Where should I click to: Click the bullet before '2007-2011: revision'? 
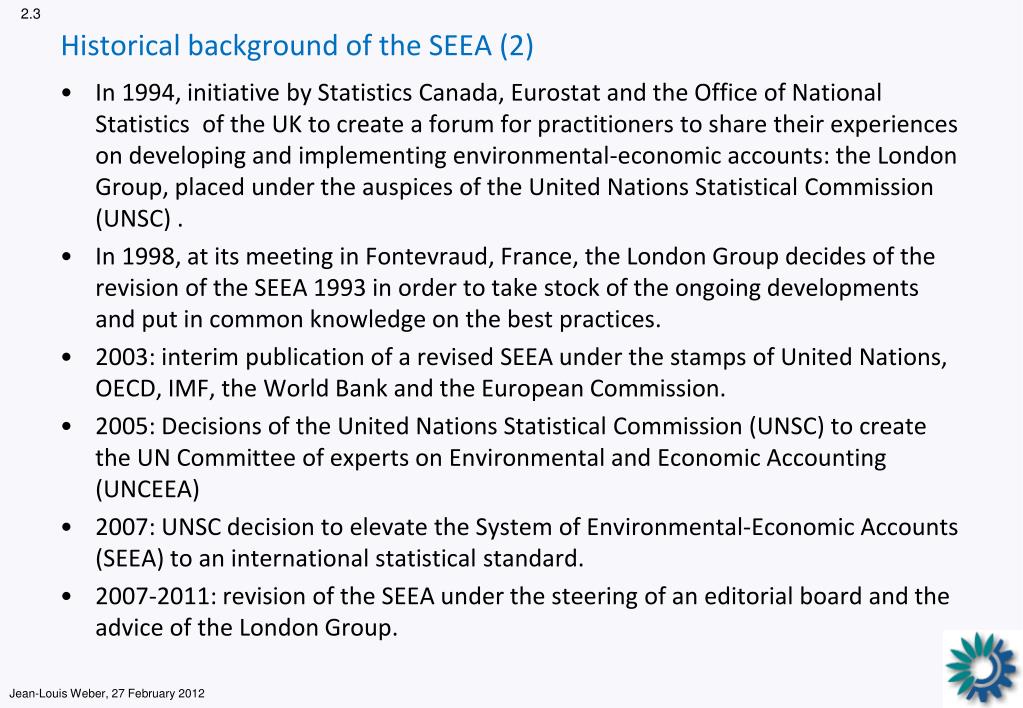click(67, 596)
